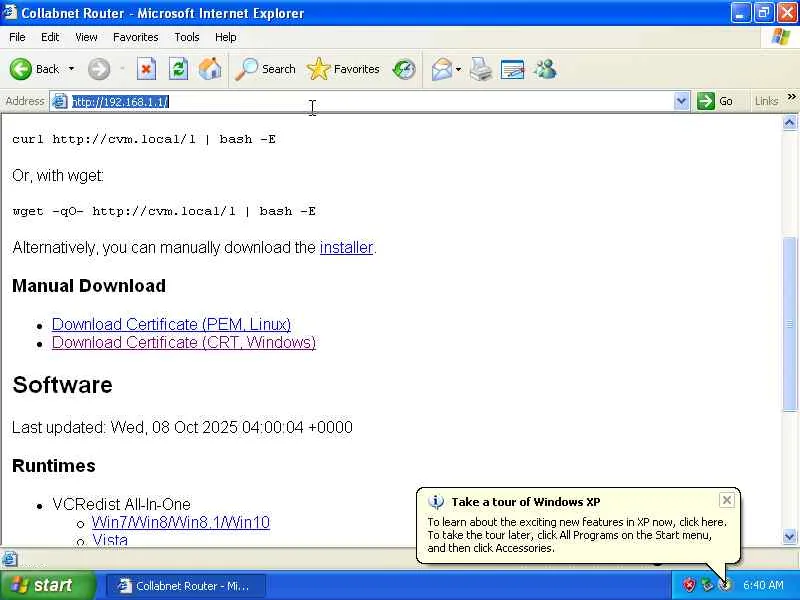The height and width of the screenshot is (600, 800).
Task: Click the VCRedist All-In-One list item
Action: coord(121,504)
